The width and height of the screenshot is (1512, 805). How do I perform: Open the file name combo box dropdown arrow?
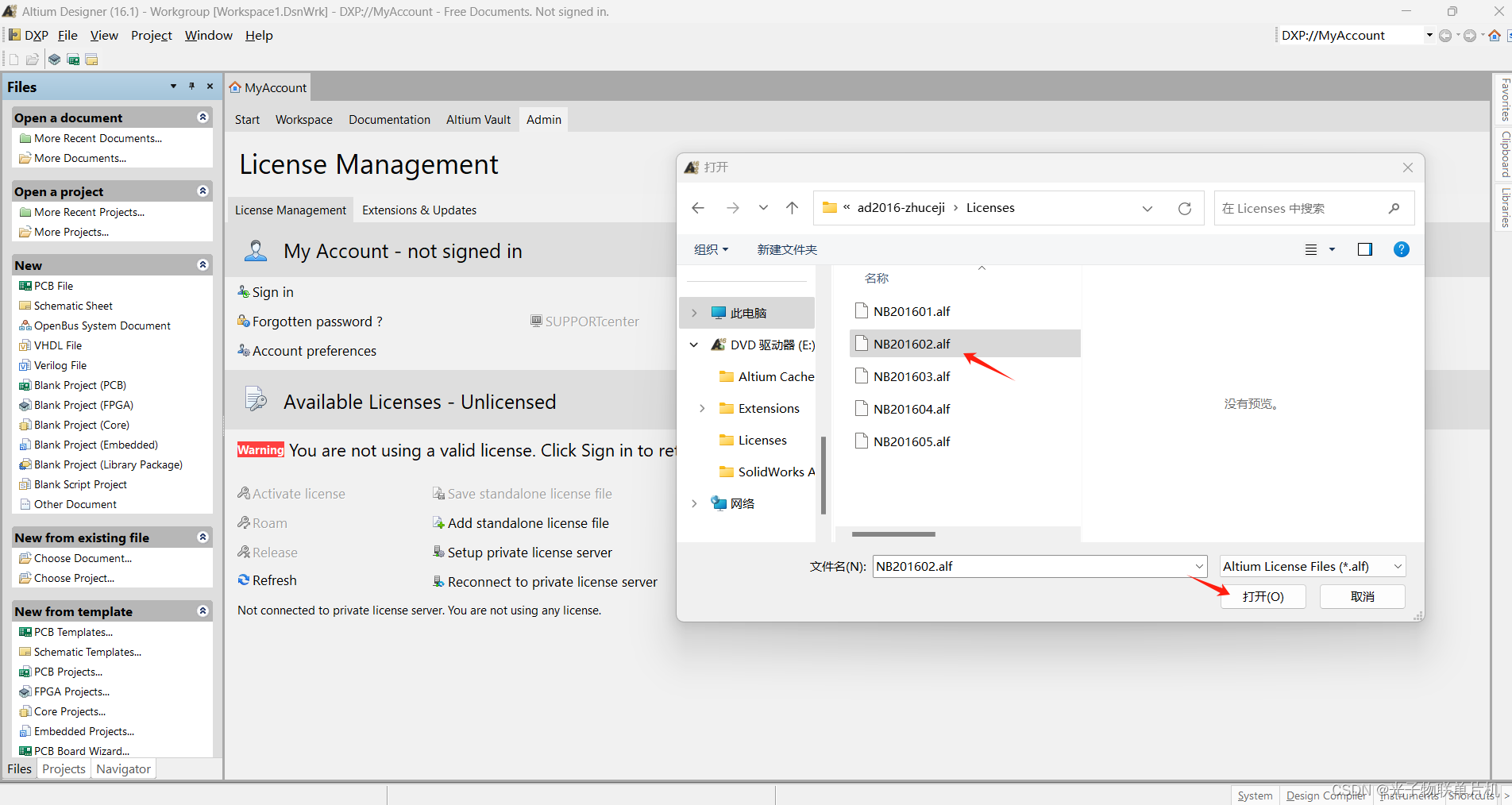[x=1199, y=566]
